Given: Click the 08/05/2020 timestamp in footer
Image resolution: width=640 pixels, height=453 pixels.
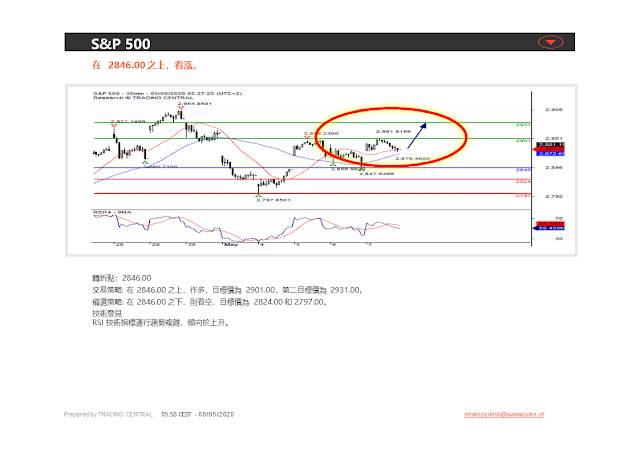Looking at the screenshot, I should [216, 414].
